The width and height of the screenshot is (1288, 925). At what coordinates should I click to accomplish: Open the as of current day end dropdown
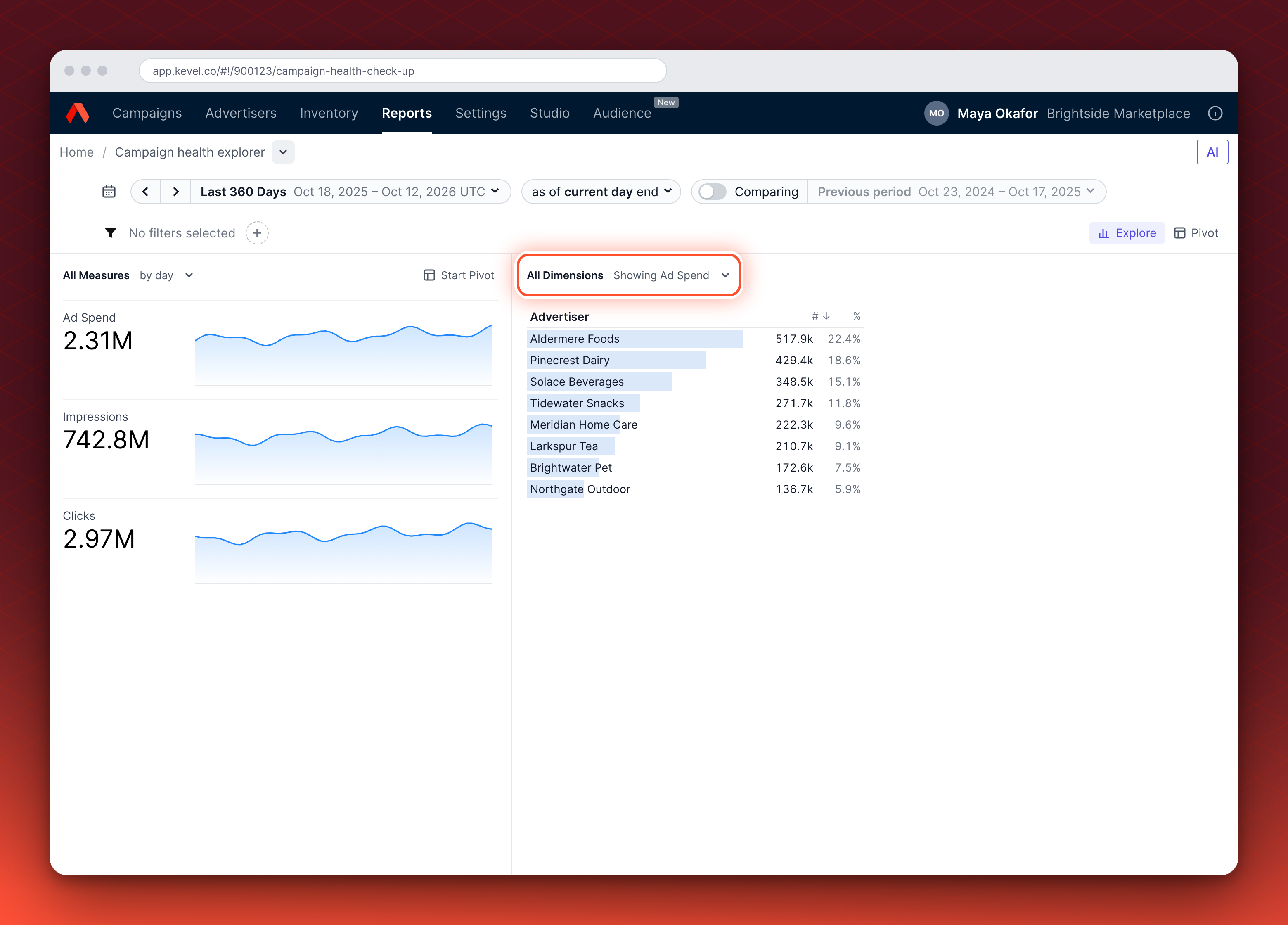coord(601,192)
